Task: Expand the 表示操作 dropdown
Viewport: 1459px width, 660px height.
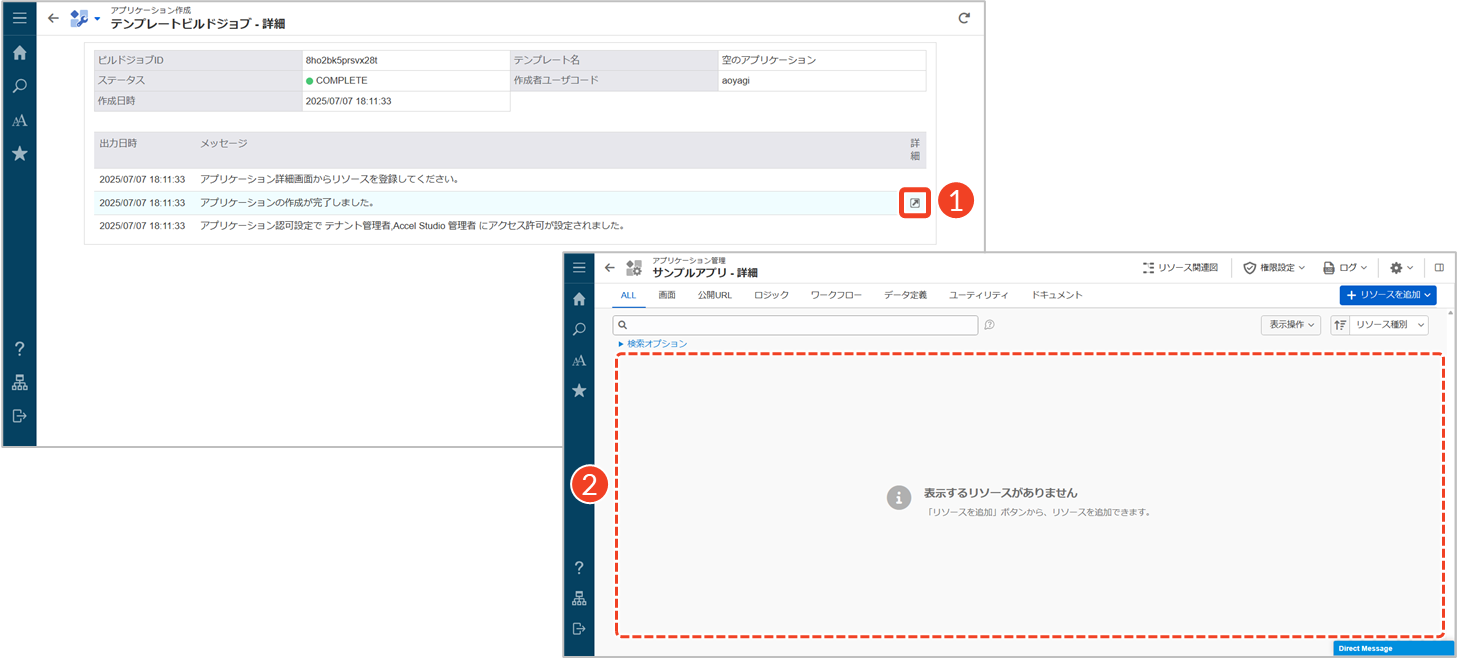Action: [x=1291, y=325]
